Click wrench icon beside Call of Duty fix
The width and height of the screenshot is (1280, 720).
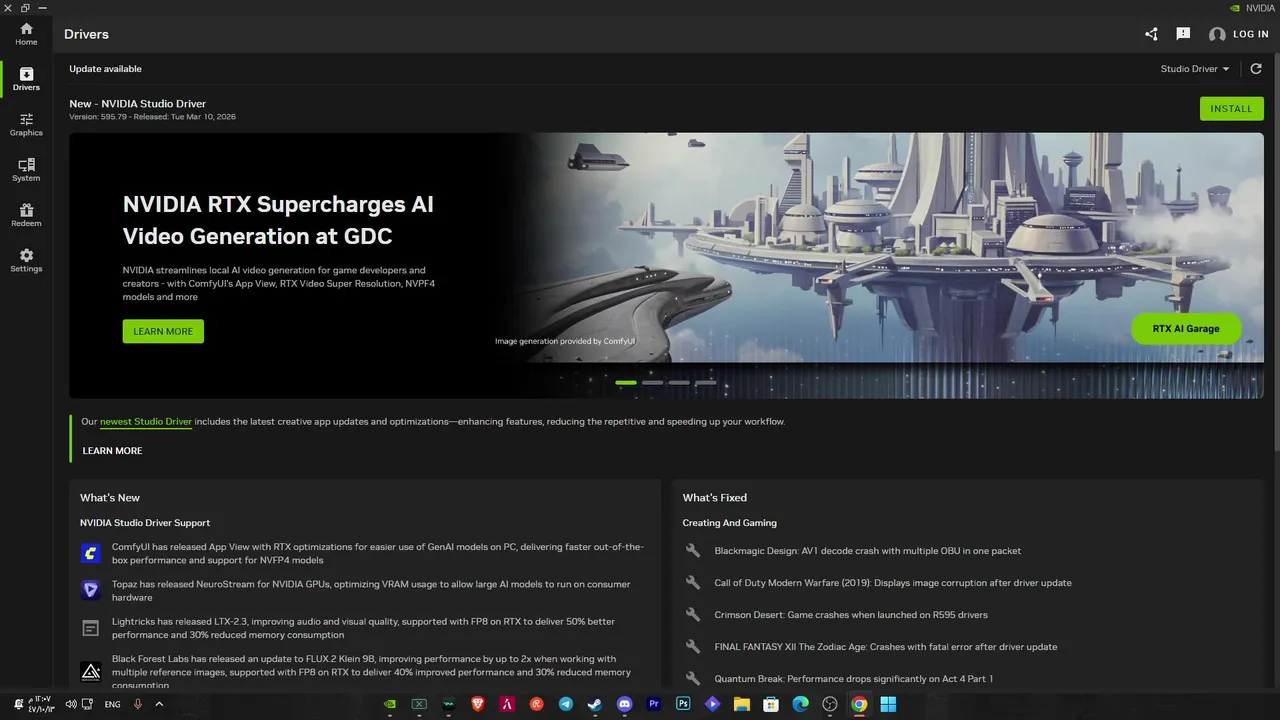(x=693, y=583)
